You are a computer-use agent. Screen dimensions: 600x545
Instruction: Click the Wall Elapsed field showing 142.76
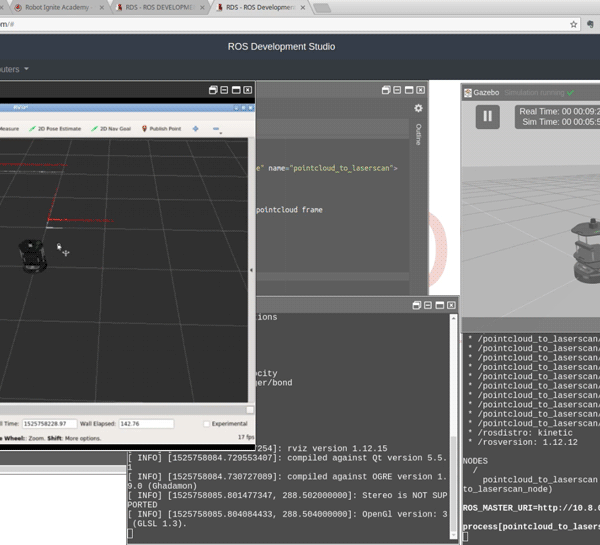click(146, 424)
